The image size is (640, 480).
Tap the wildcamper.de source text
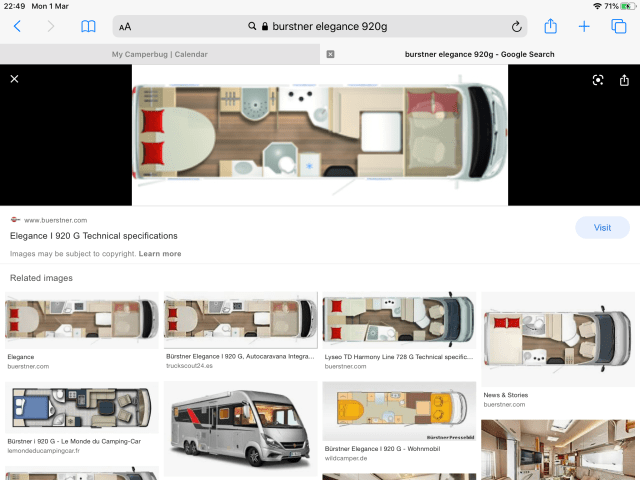point(346,458)
